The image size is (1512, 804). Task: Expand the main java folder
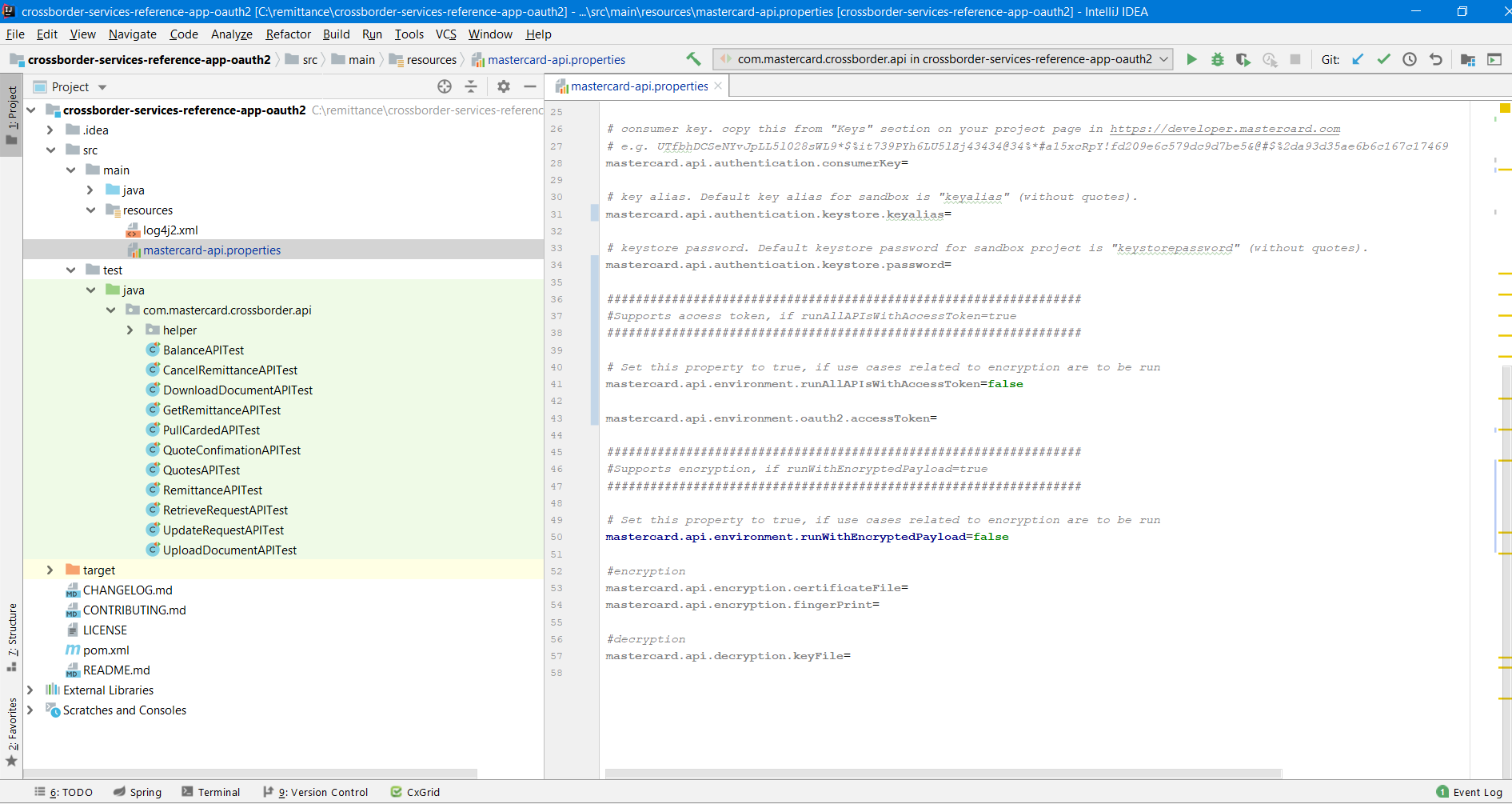(90, 190)
